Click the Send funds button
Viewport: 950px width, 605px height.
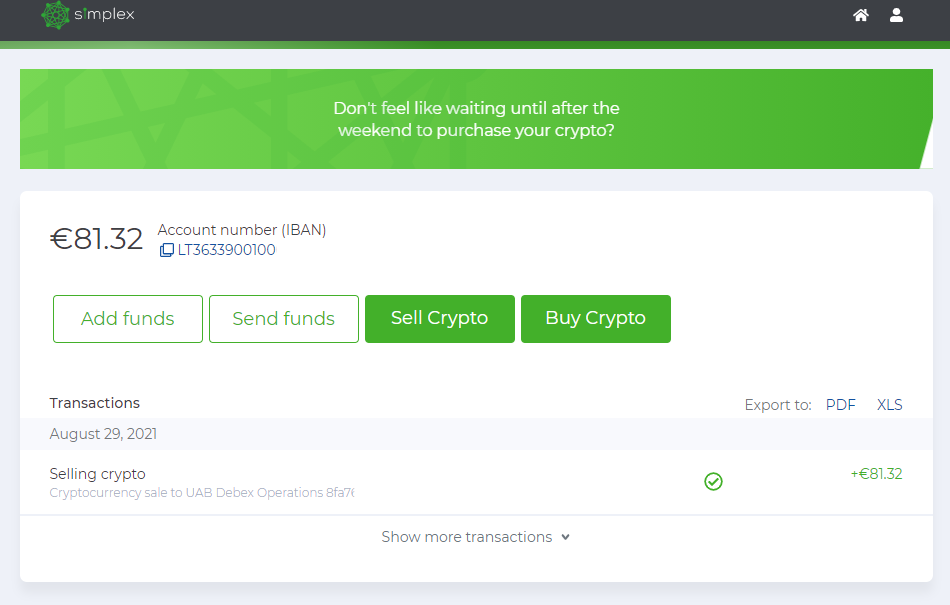tap(283, 318)
